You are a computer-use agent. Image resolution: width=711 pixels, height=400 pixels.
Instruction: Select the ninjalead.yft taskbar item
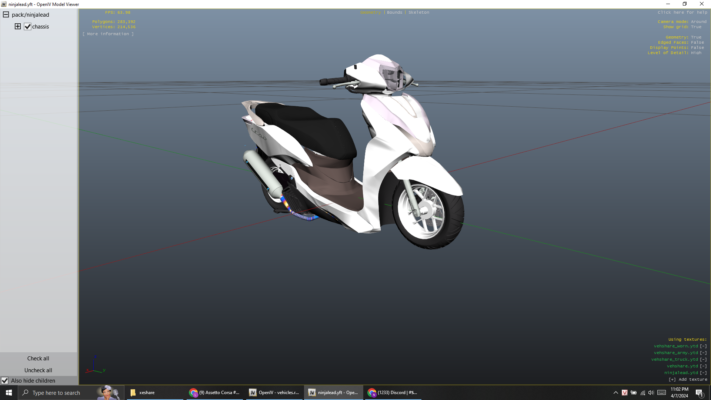click(332, 393)
